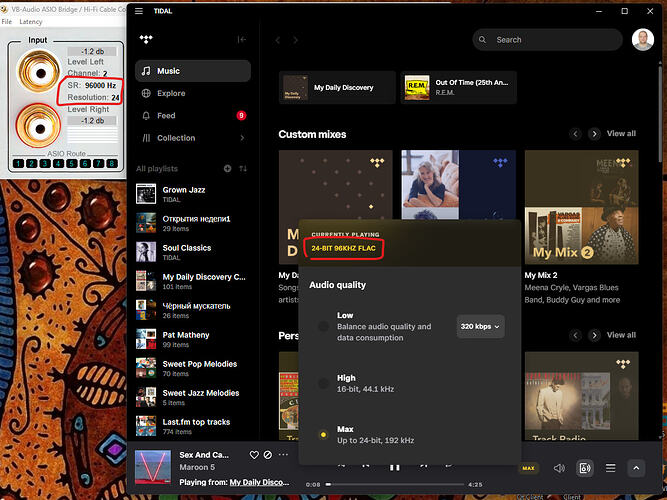The width and height of the screenshot is (667, 500).
Task: Open the My Mix 2 cover thumbnail
Action: pyautogui.click(x=581, y=207)
